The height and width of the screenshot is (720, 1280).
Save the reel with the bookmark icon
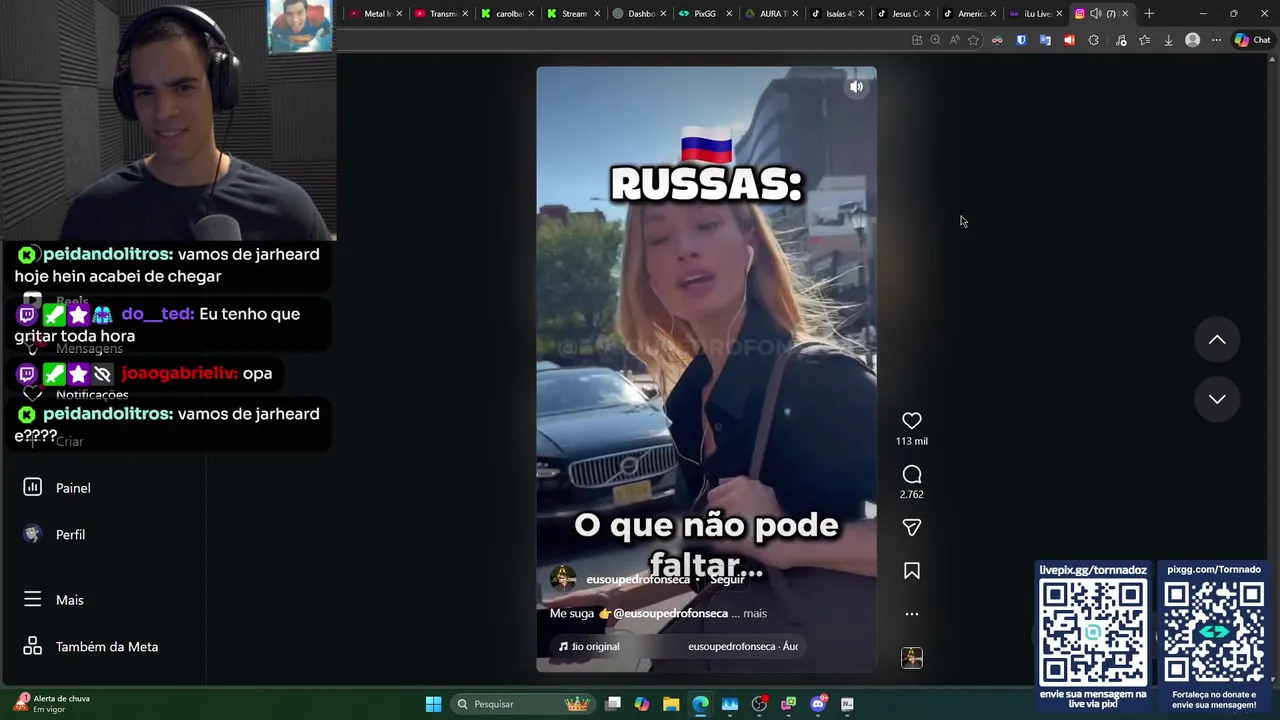point(911,571)
